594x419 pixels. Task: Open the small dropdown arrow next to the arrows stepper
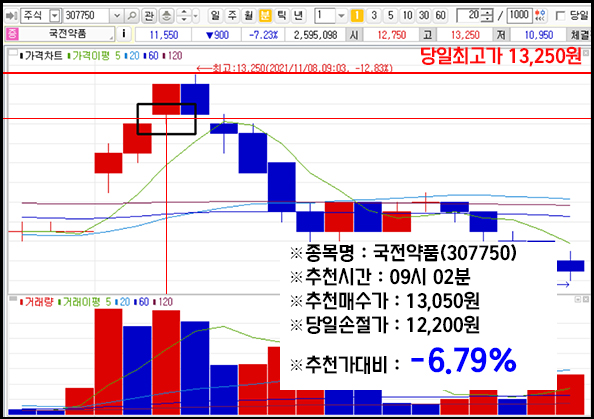point(195,16)
